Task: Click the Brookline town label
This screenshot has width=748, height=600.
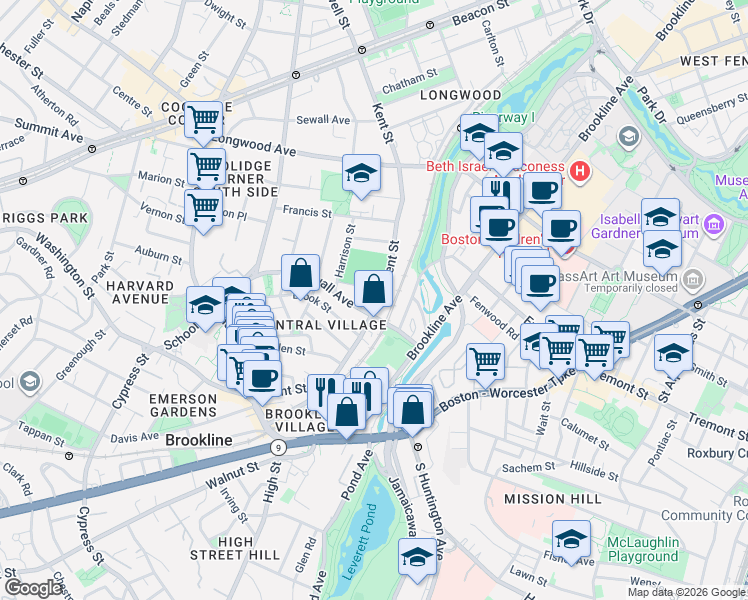Action: pos(199,440)
